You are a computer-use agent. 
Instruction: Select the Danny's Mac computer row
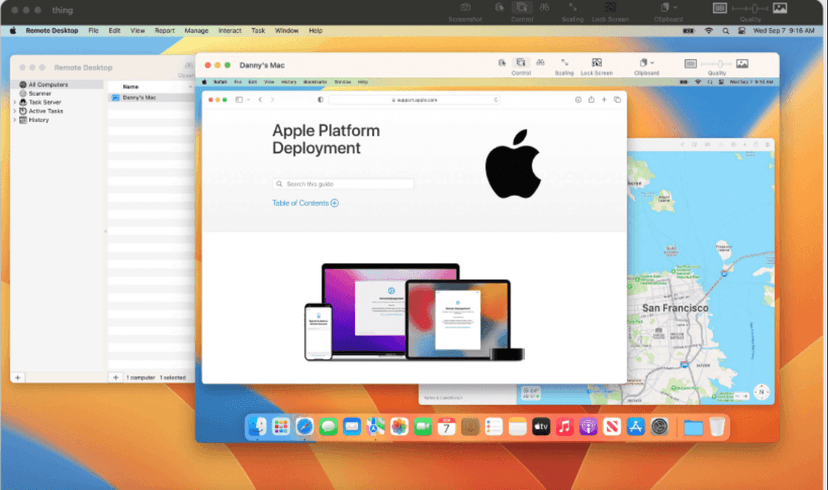pyautogui.click(x=151, y=98)
